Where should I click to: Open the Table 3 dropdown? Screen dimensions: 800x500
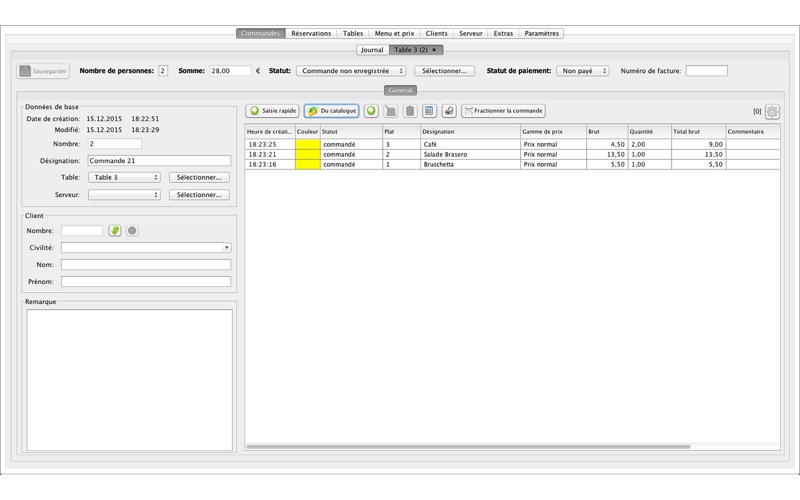coord(124,178)
